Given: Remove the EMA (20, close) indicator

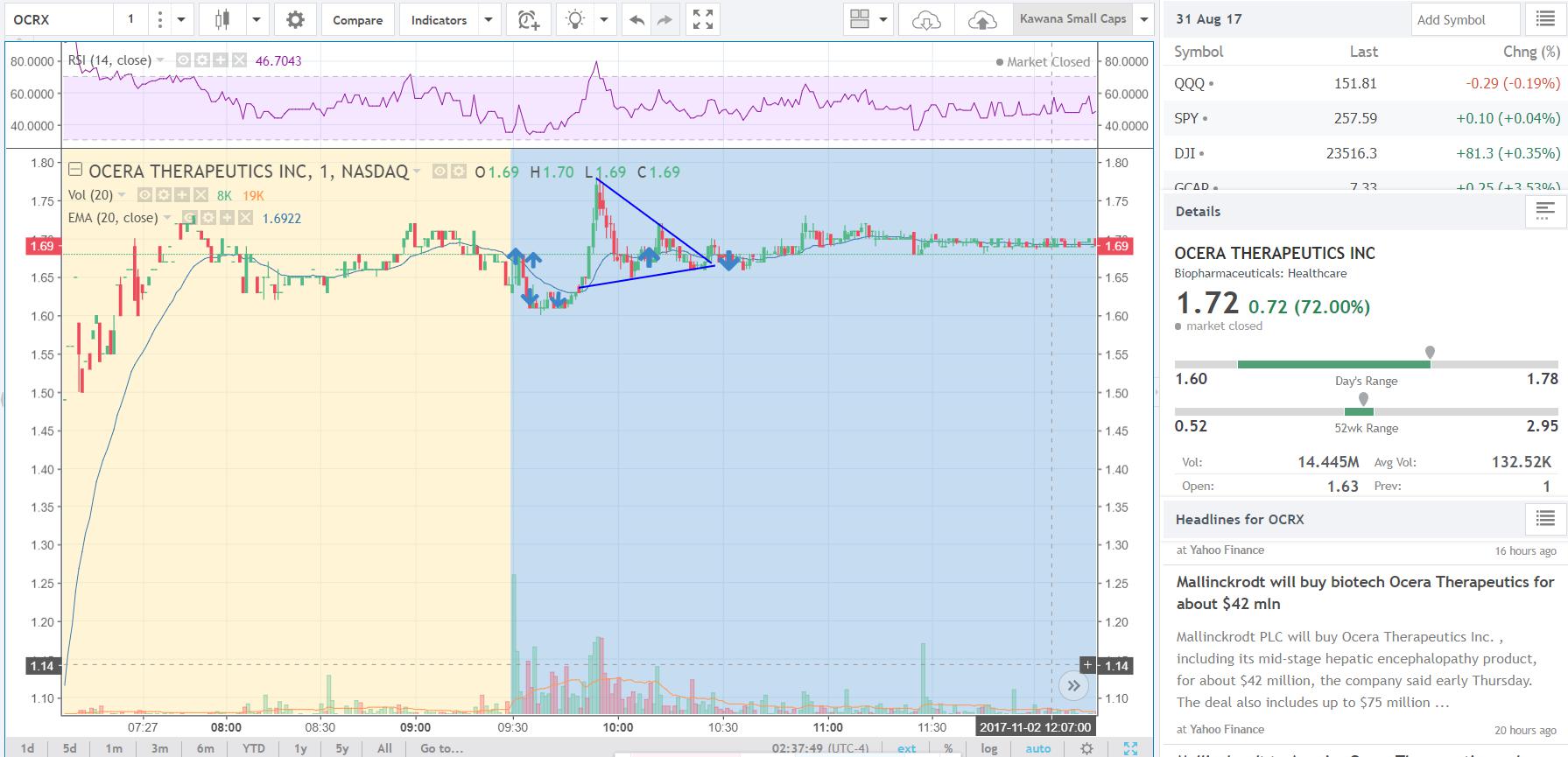Looking at the screenshot, I should tap(244, 218).
